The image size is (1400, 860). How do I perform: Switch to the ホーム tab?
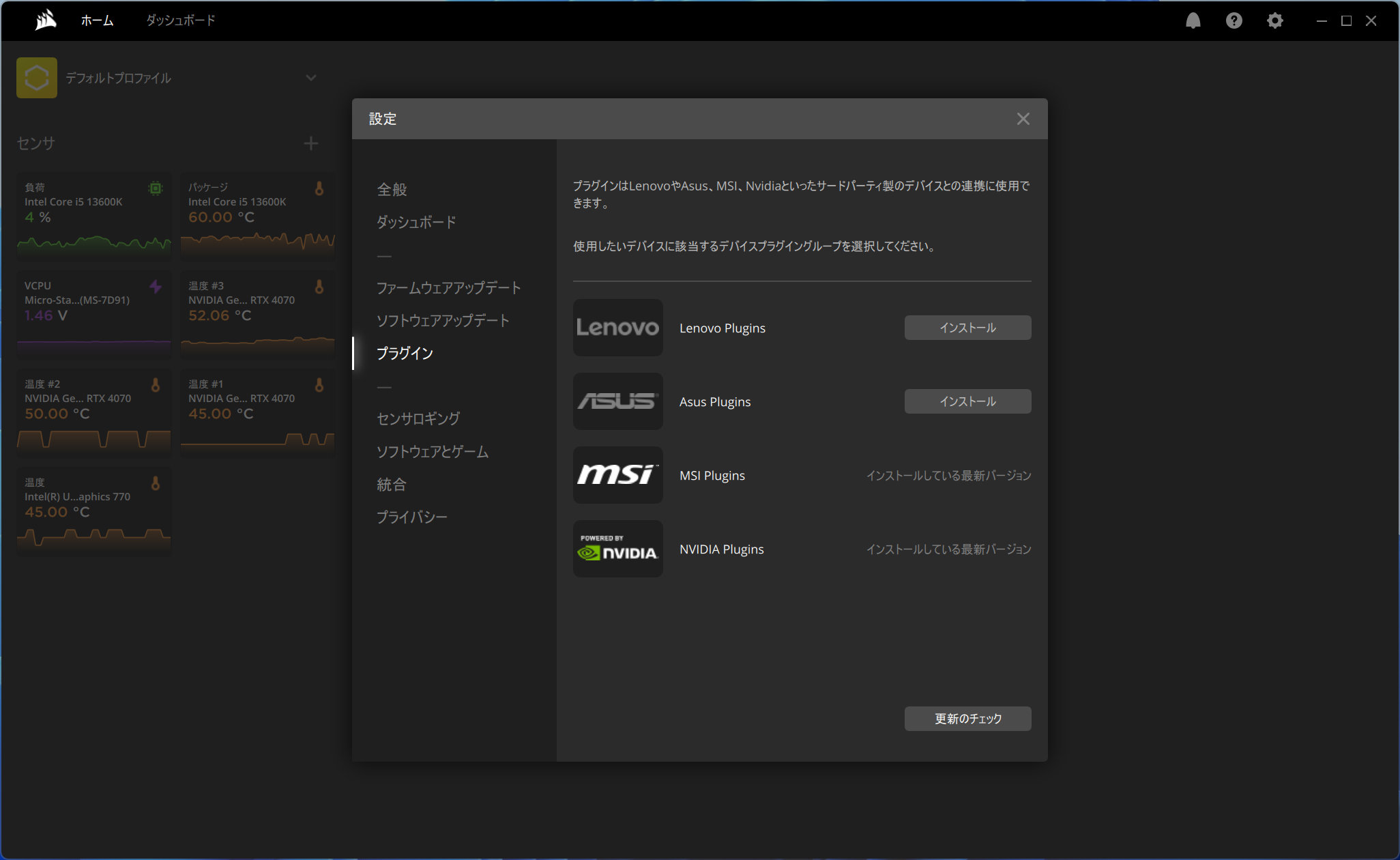(97, 20)
